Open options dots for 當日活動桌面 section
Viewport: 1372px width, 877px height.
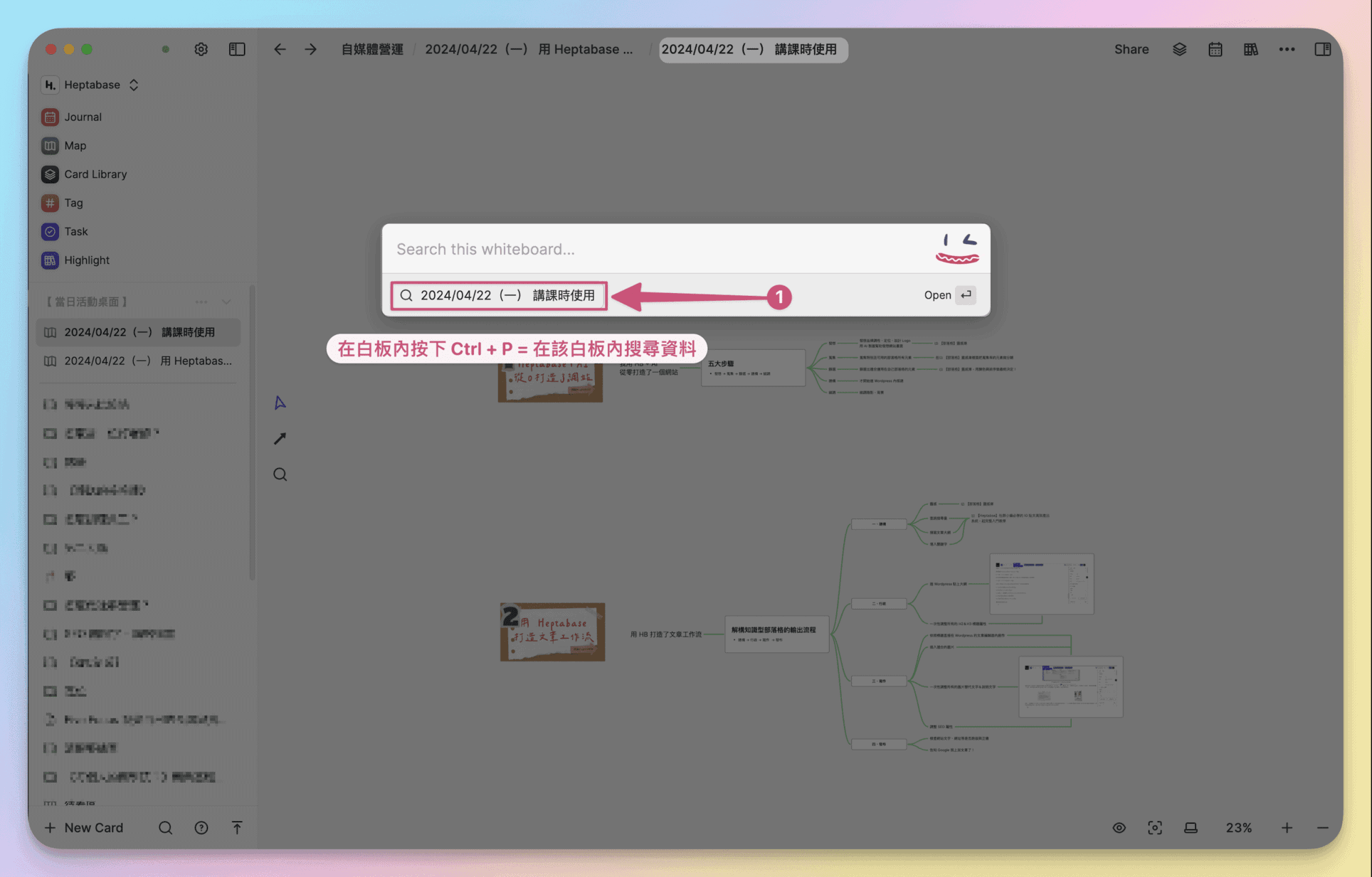click(x=201, y=302)
